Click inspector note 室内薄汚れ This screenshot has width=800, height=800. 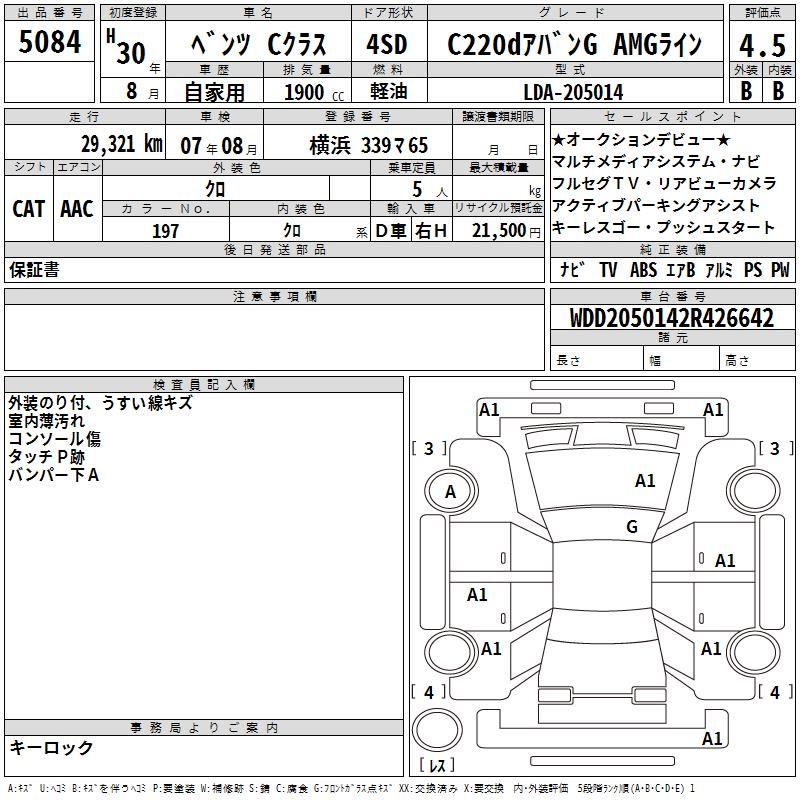click(46, 421)
